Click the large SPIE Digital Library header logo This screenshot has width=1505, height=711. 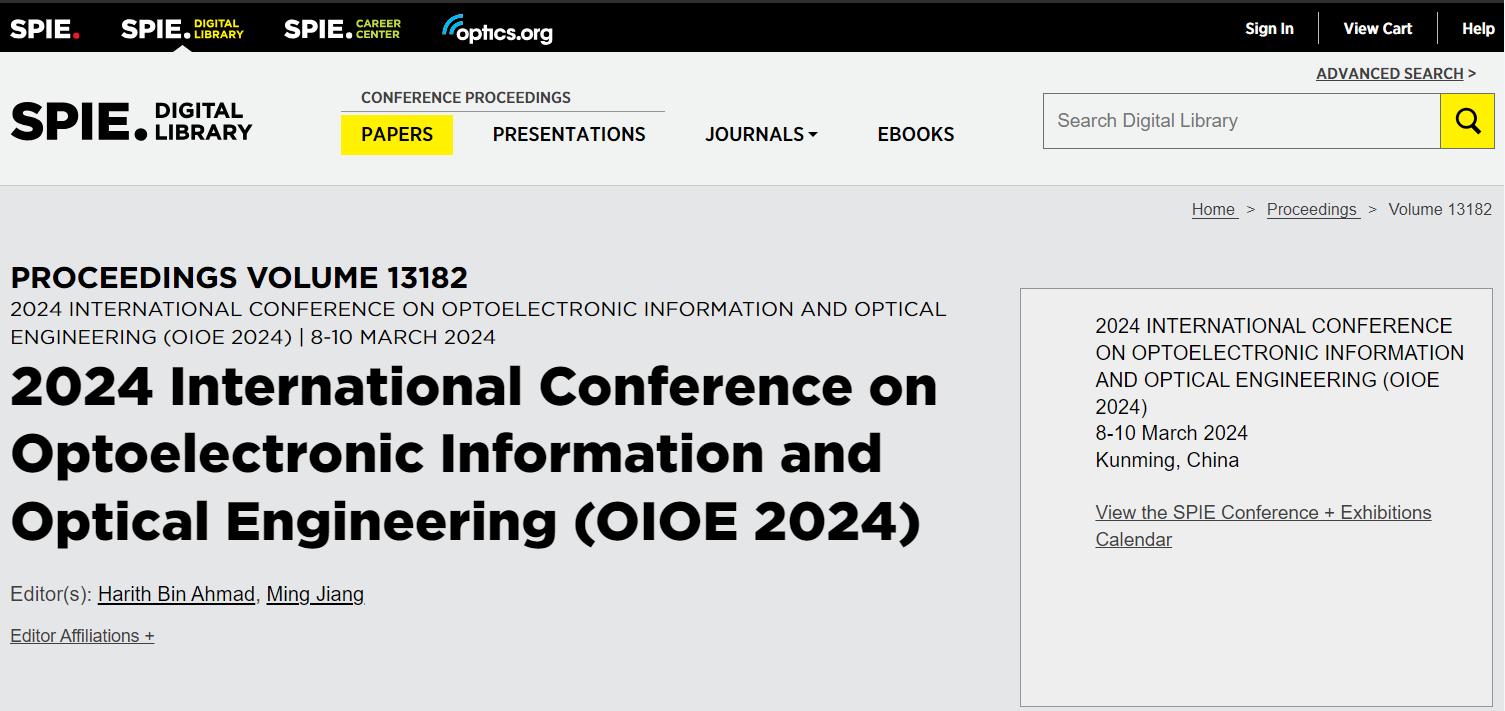pos(131,121)
